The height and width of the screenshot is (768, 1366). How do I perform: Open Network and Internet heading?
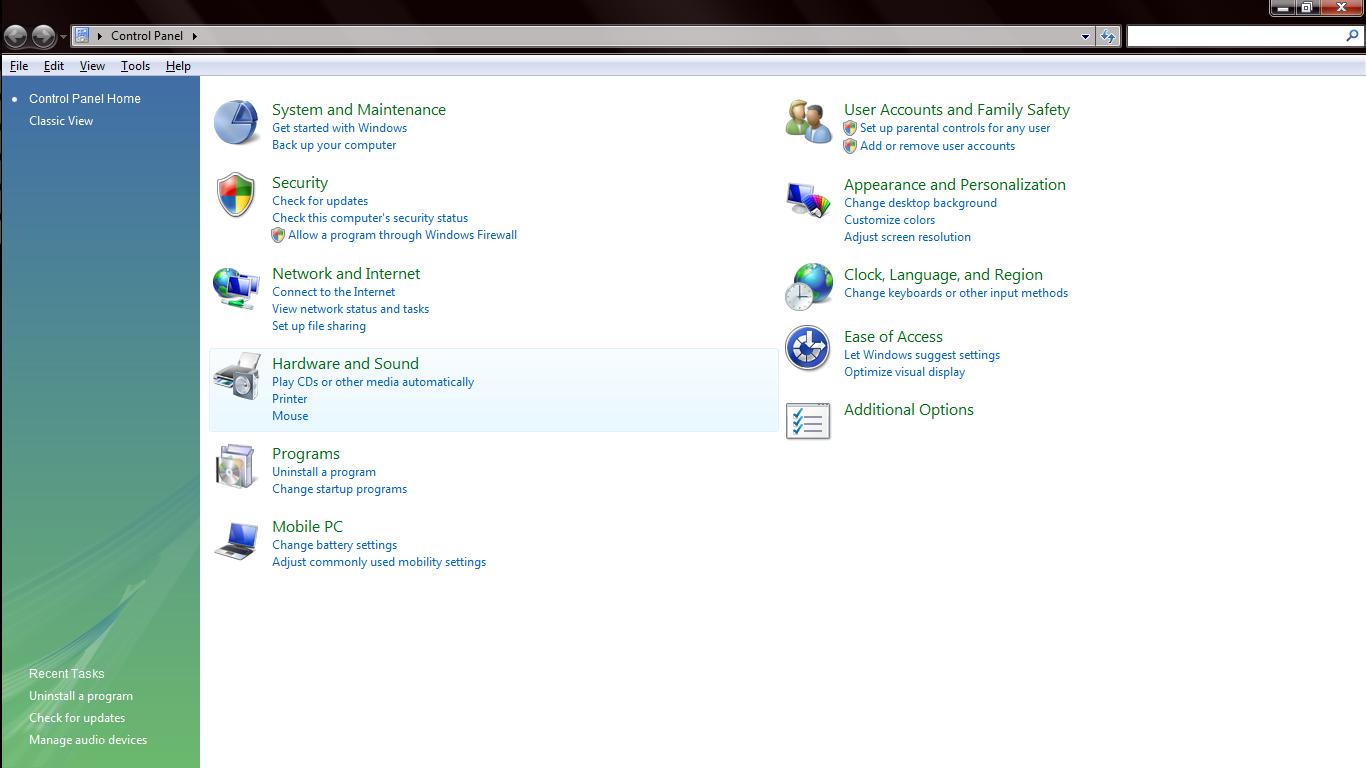point(346,274)
